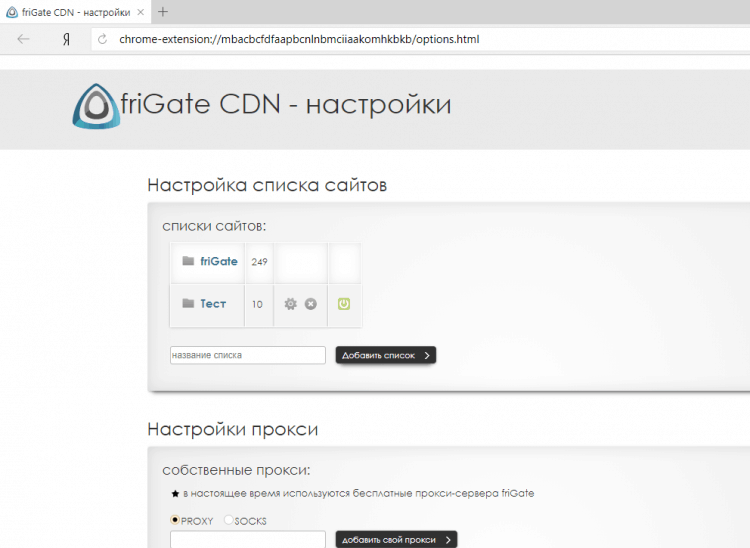Click the address bar URL

299,39
